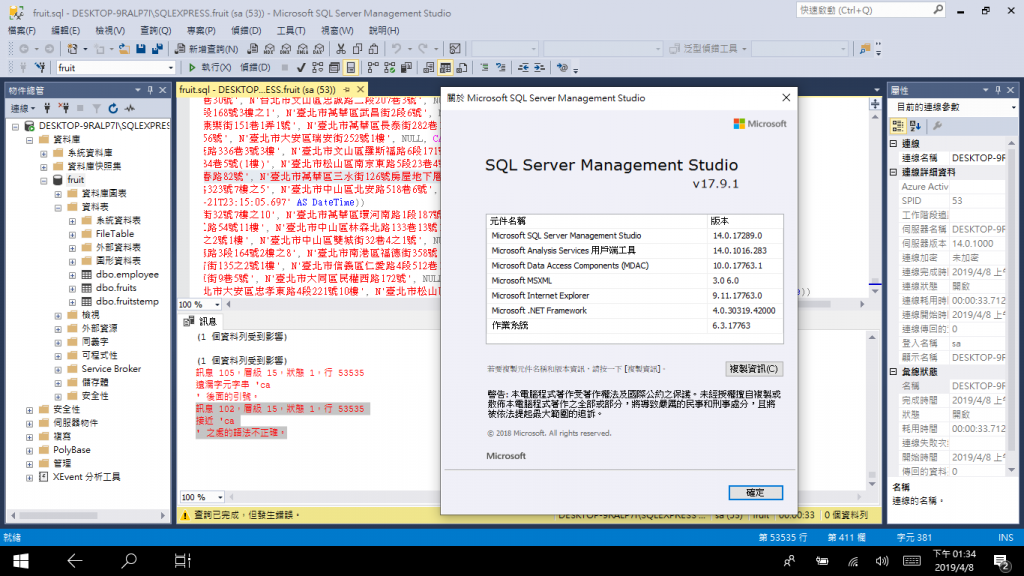Pin the fruit.sql tab with pushpin icon
Viewport: 1024px width, 576px height.
click(x=346, y=89)
